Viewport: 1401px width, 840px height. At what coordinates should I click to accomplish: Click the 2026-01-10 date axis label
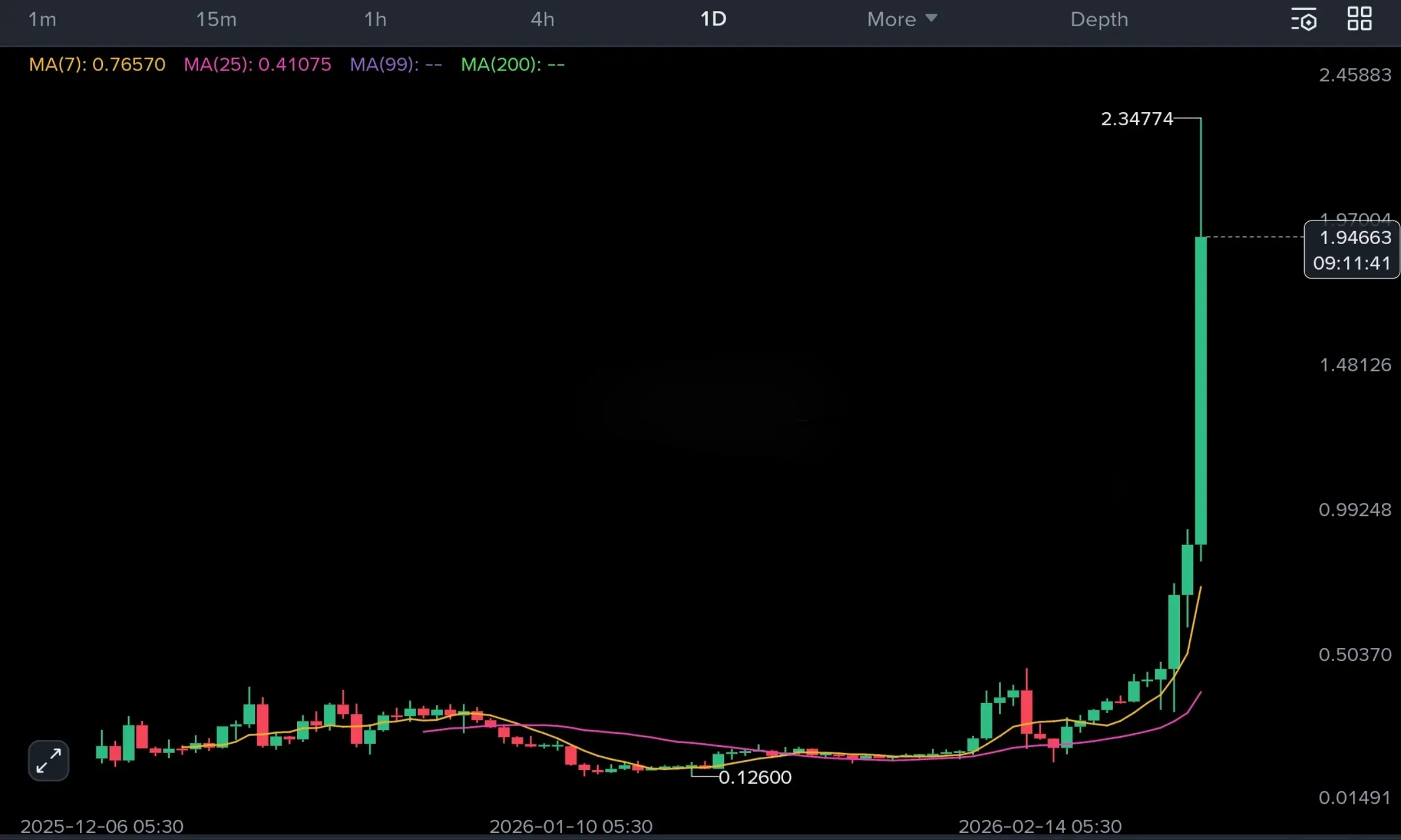[x=571, y=826]
